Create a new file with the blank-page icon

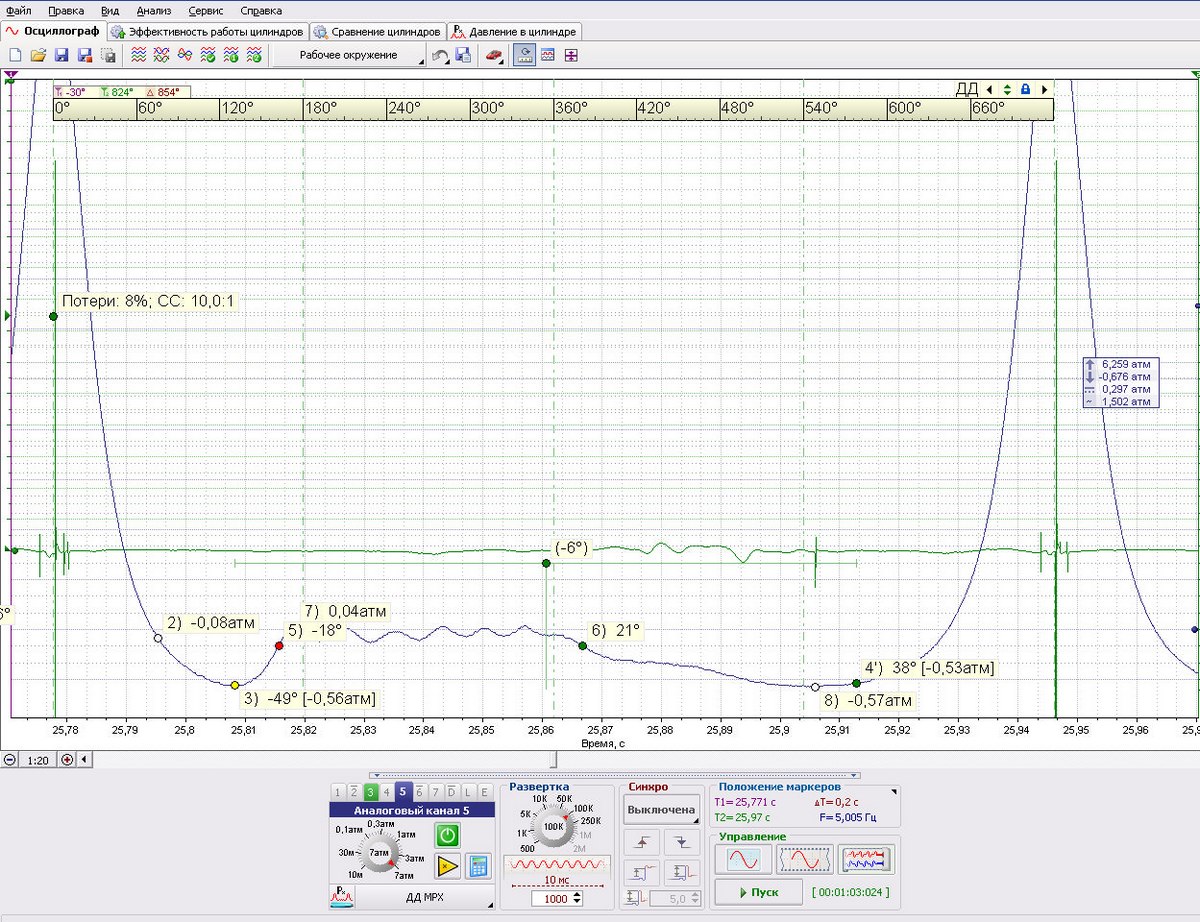click(15, 56)
